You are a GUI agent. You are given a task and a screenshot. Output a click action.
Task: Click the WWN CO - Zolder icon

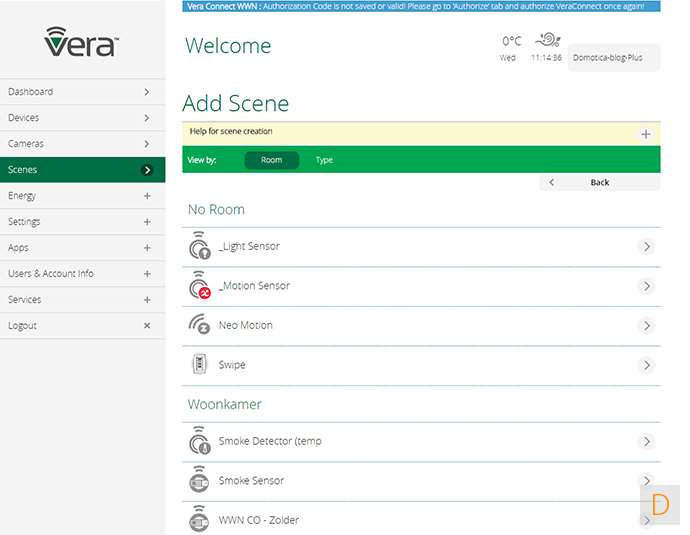pos(199,519)
